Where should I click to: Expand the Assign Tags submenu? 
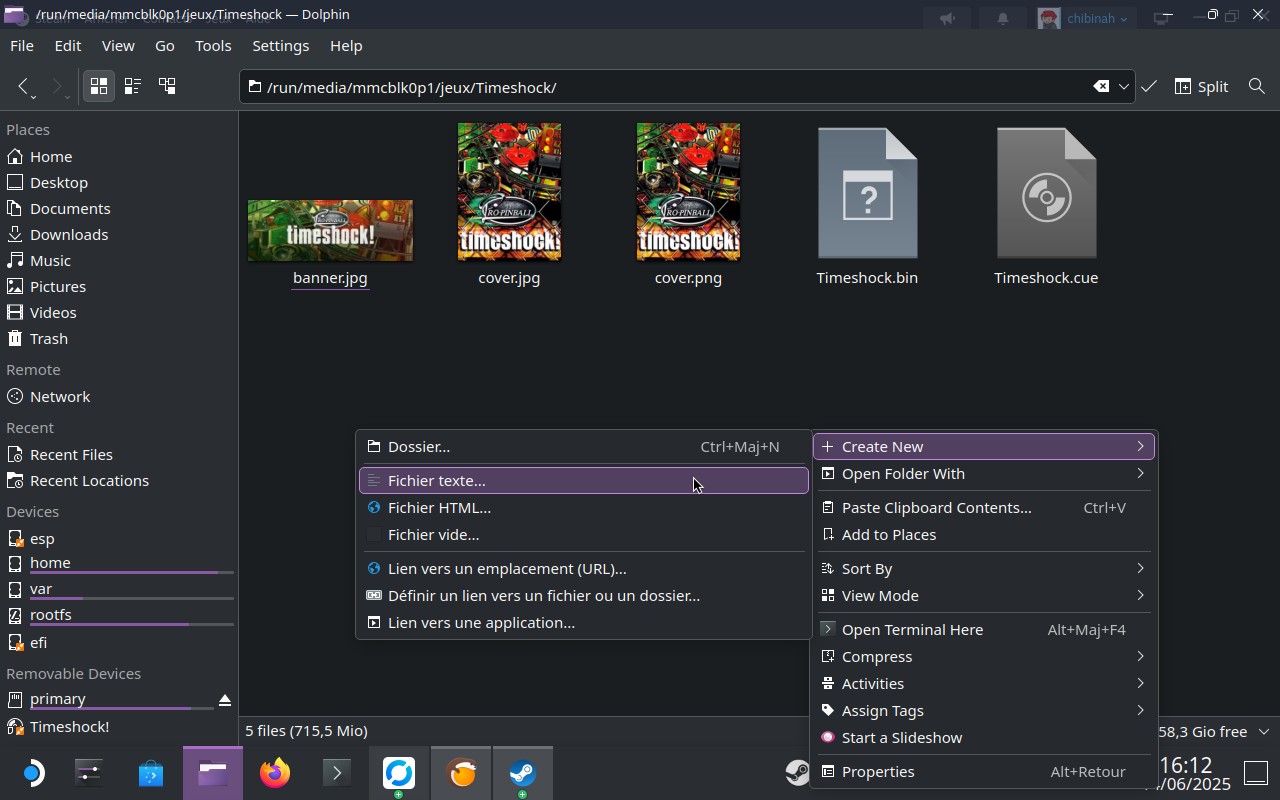coord(984,711)
